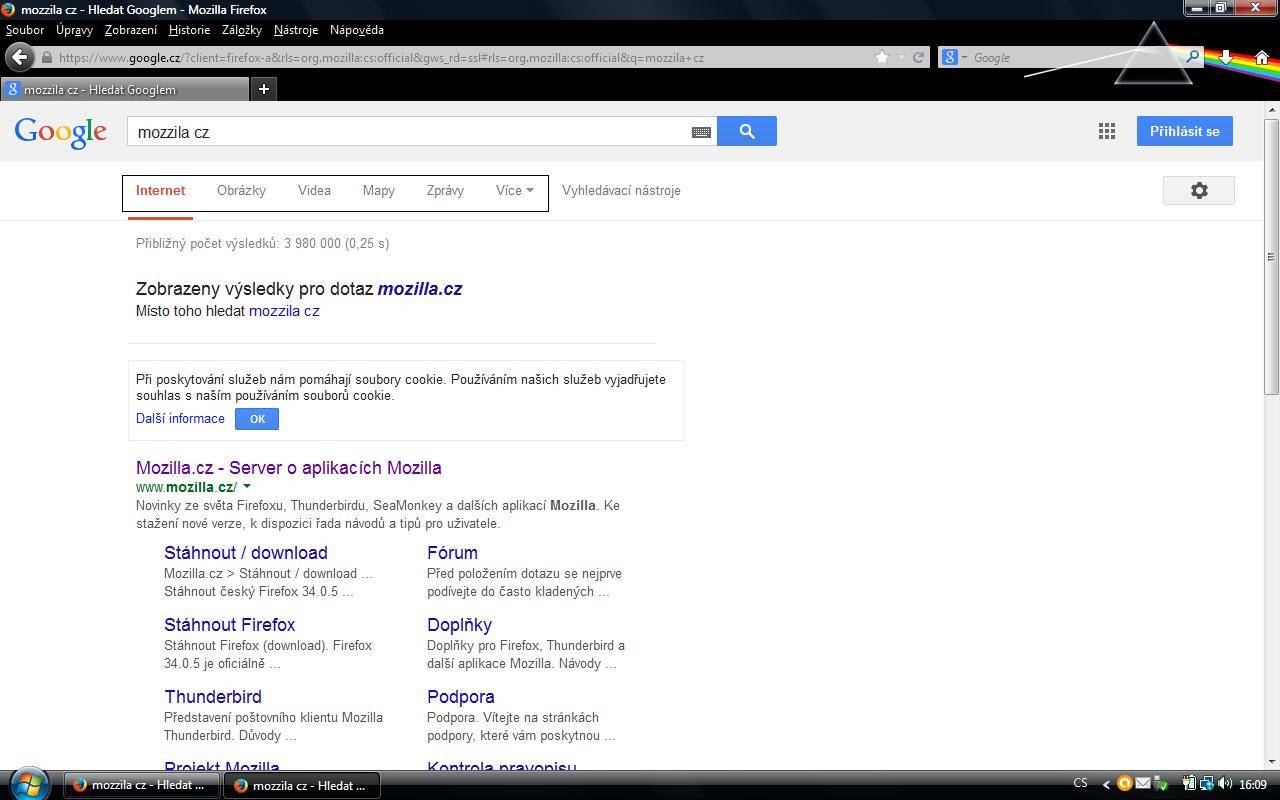Open the Zobrazení menu
This screenshot has width=1280, height=800.
click(x=131, y=30)
